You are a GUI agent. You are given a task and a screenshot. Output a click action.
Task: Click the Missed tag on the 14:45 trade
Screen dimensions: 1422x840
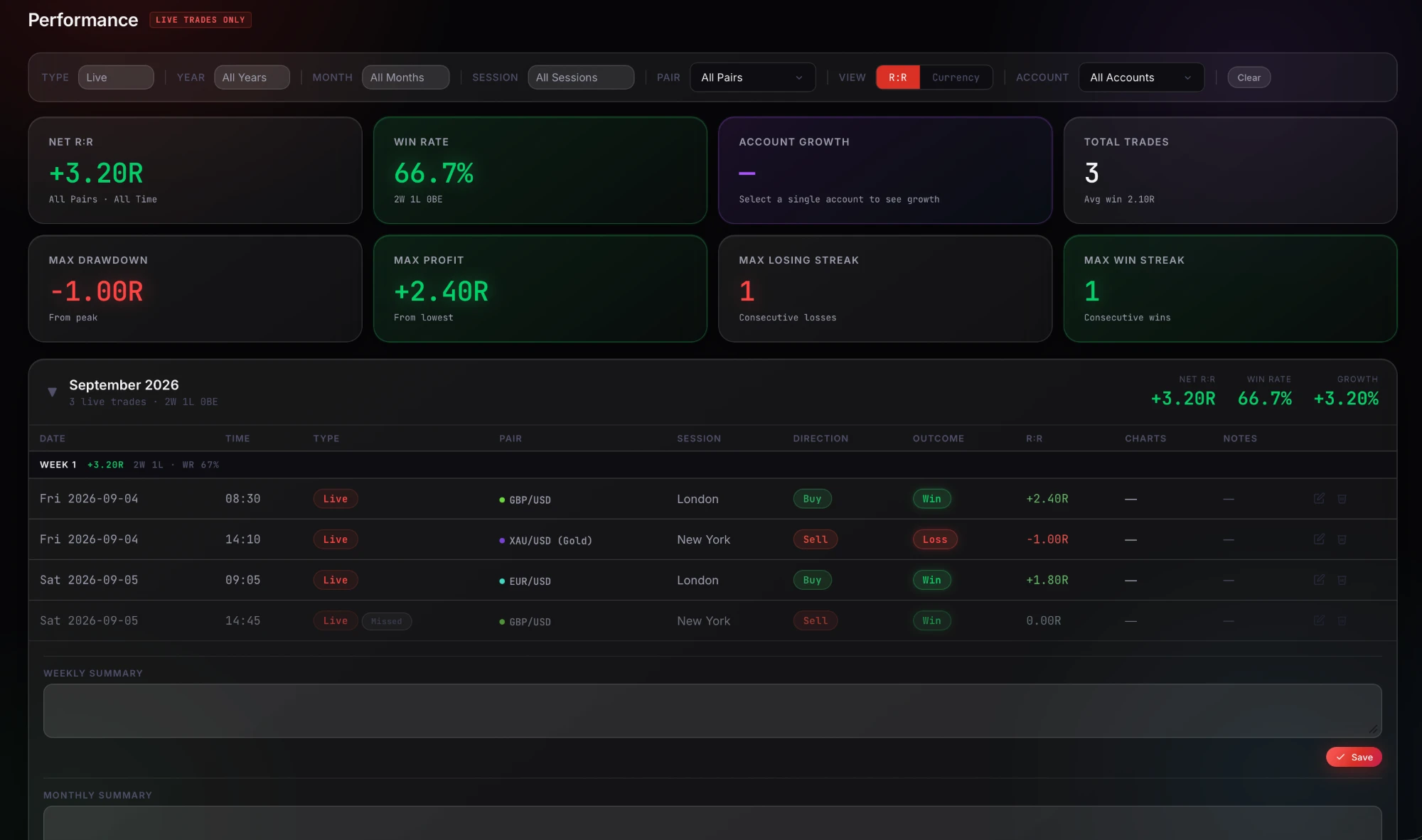387,621
